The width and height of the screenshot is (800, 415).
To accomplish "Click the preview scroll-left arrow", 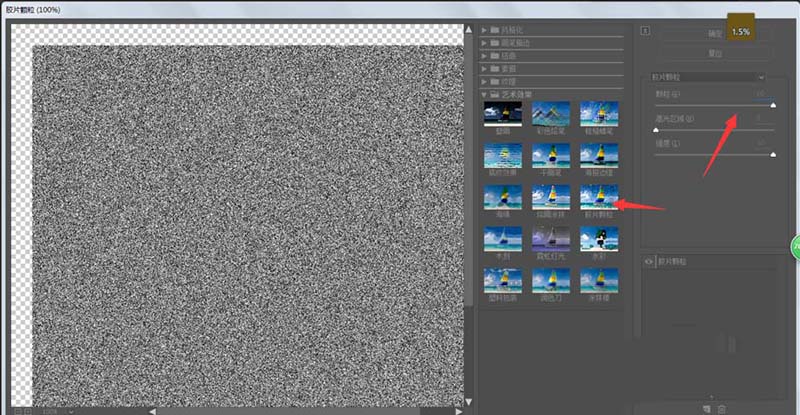I will coord(153,411).
